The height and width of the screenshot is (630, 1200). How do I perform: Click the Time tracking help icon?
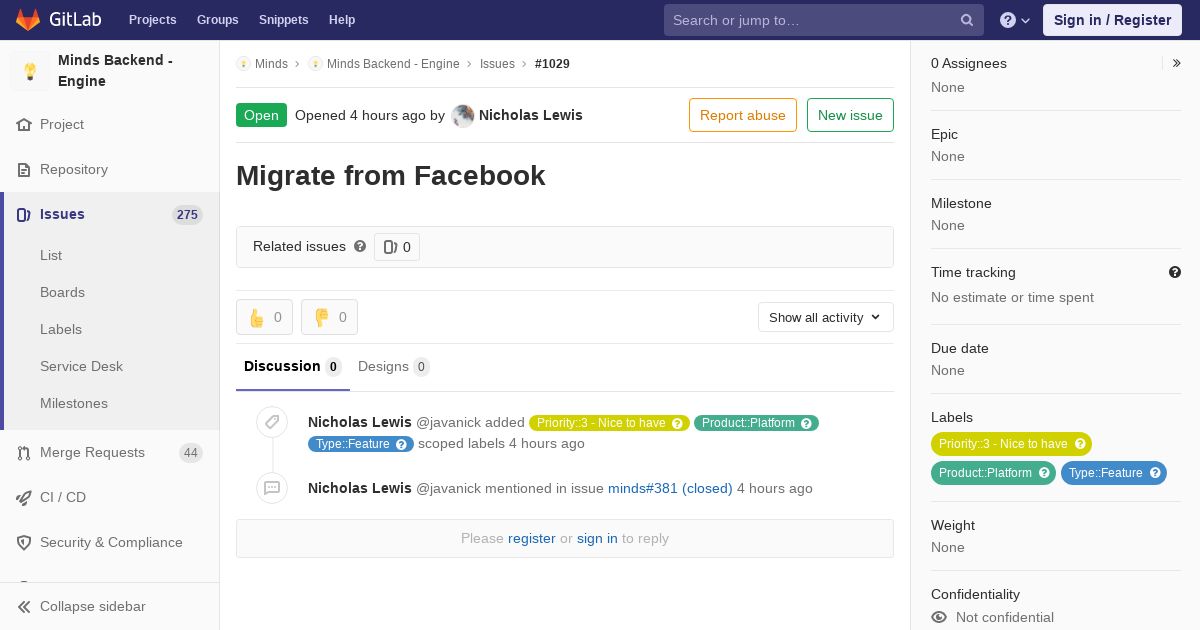click(1175, 272)
